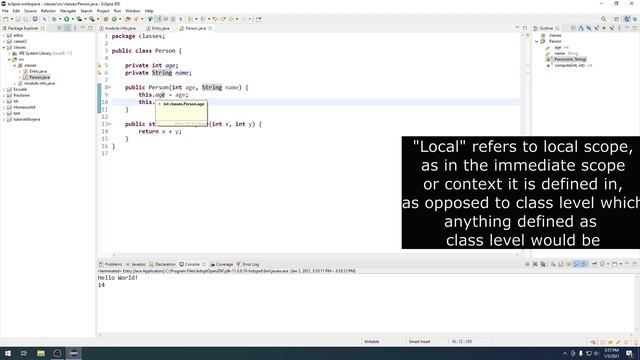
Task: Open the Problems tab
Action: (111, 264)
